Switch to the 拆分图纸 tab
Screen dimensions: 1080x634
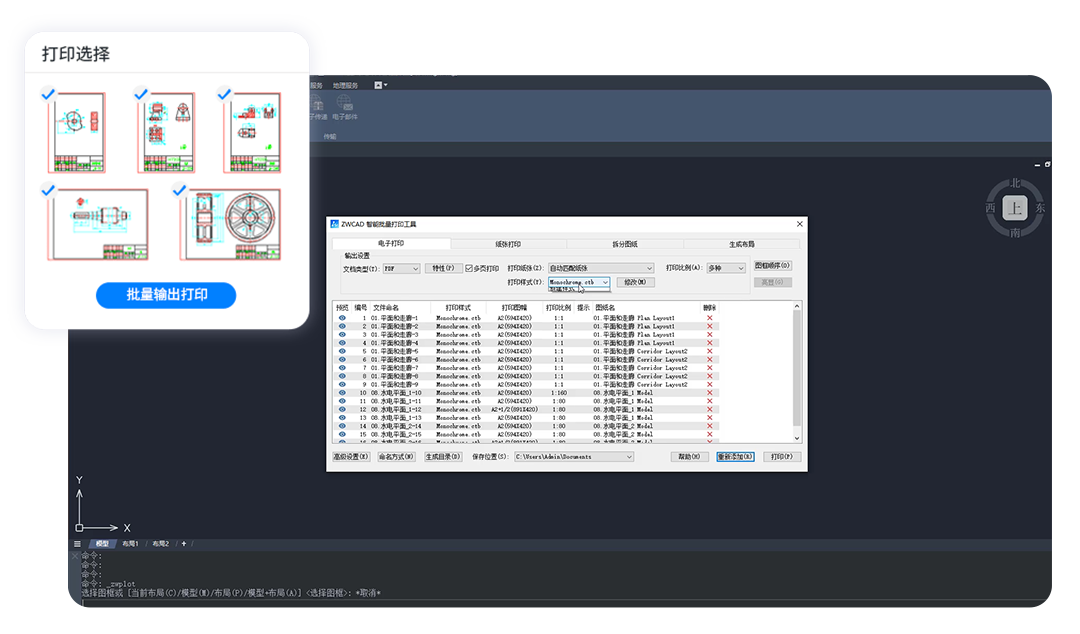625,244
